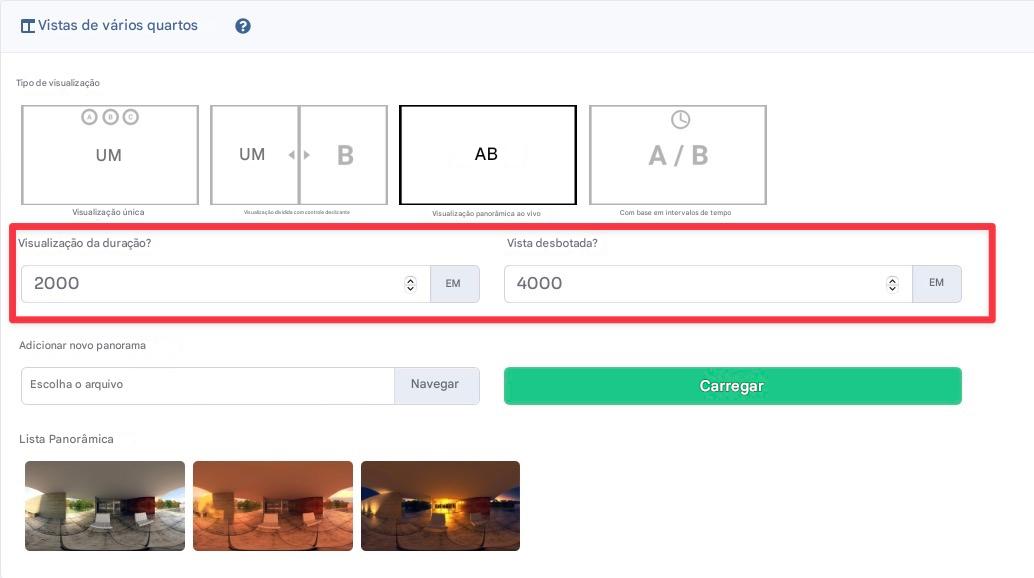
Task: Click the slider arrows icon in split view card
Action: coord(299,155)
